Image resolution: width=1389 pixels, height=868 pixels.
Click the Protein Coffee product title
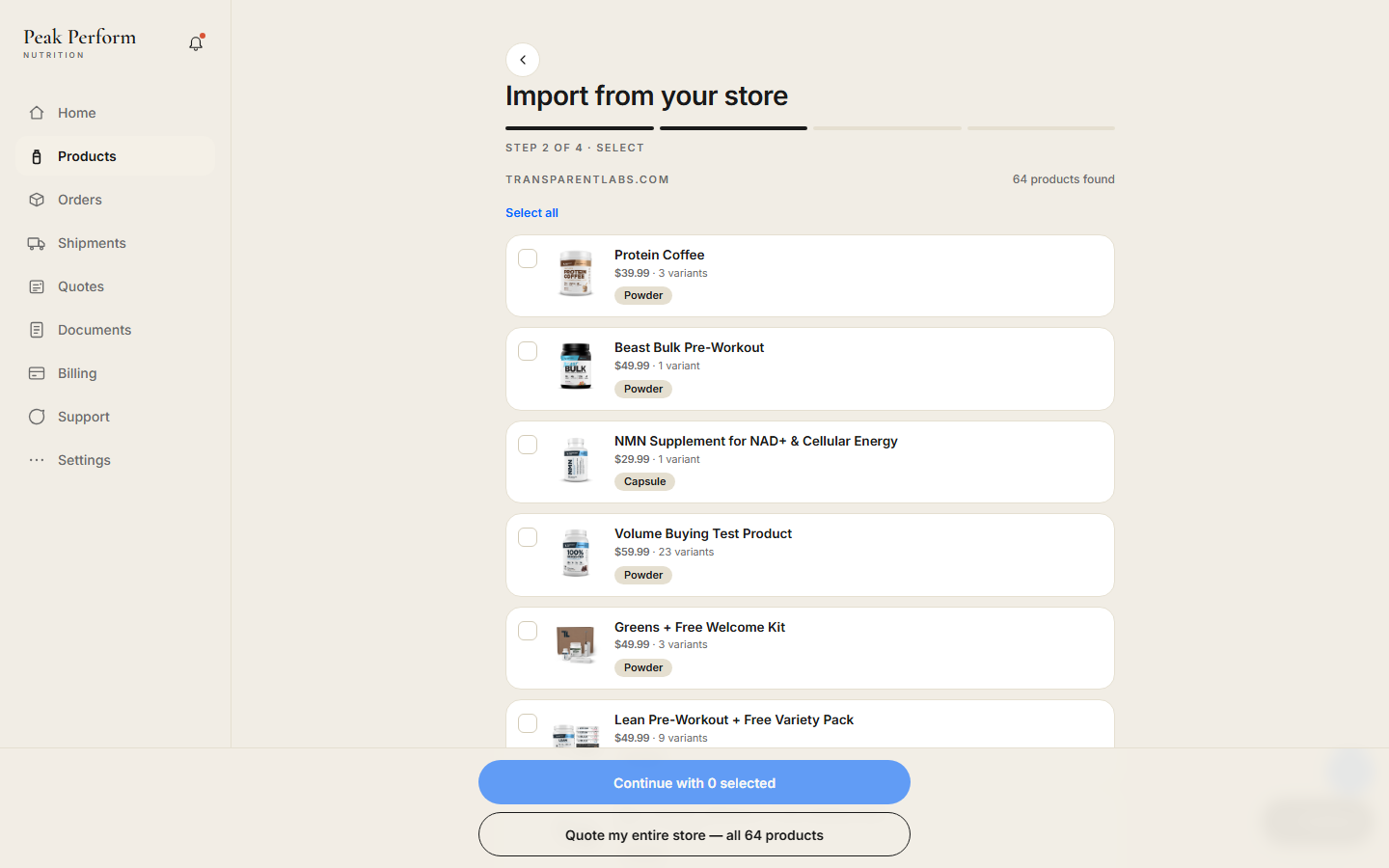660,255
